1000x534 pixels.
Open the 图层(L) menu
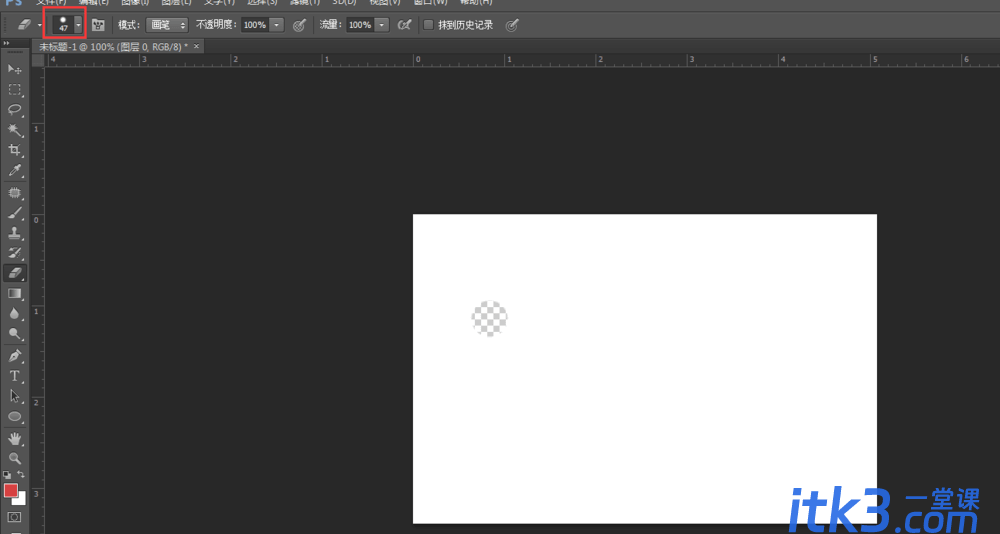pos(176,3)
